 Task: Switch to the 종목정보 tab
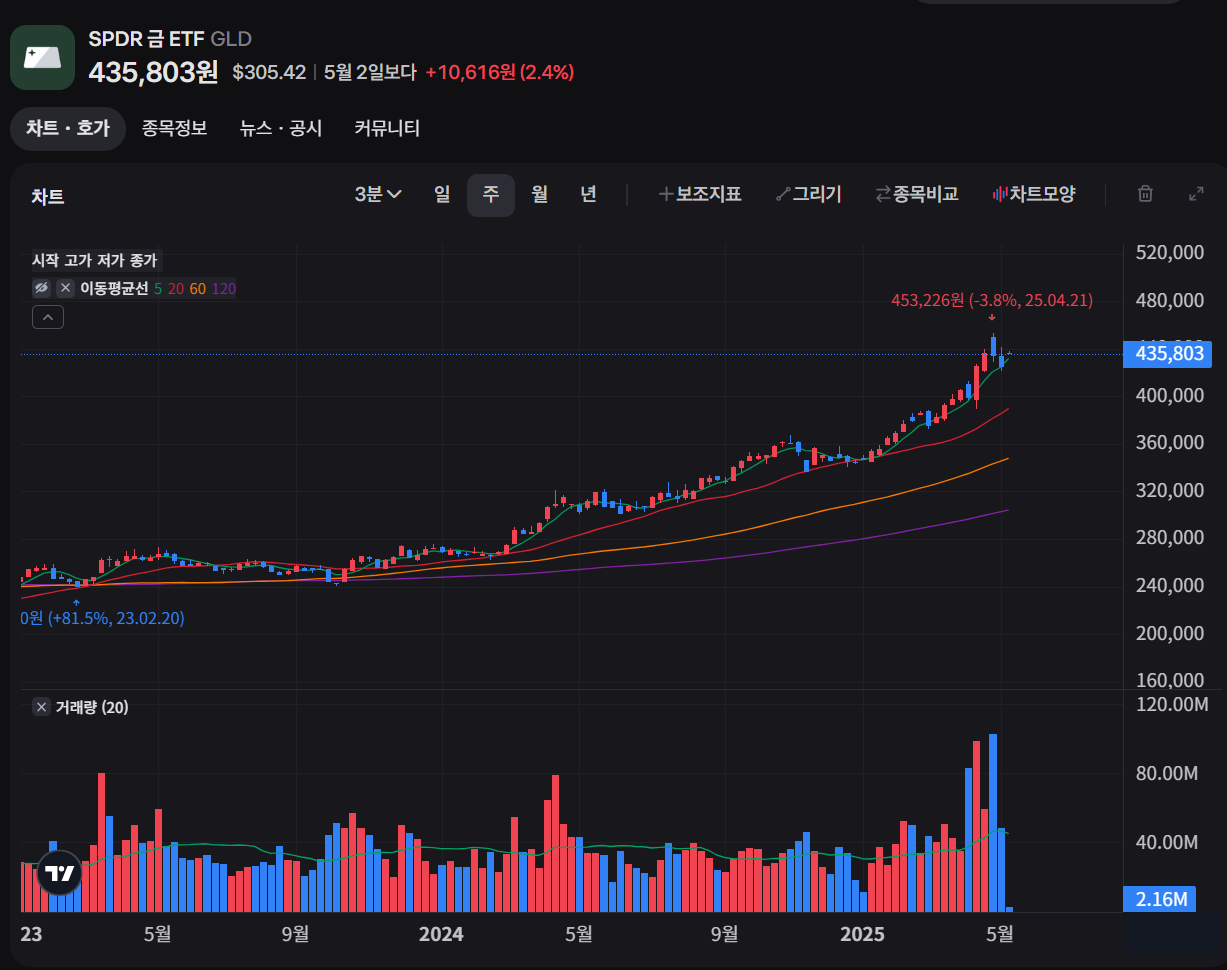click(174, 129)
